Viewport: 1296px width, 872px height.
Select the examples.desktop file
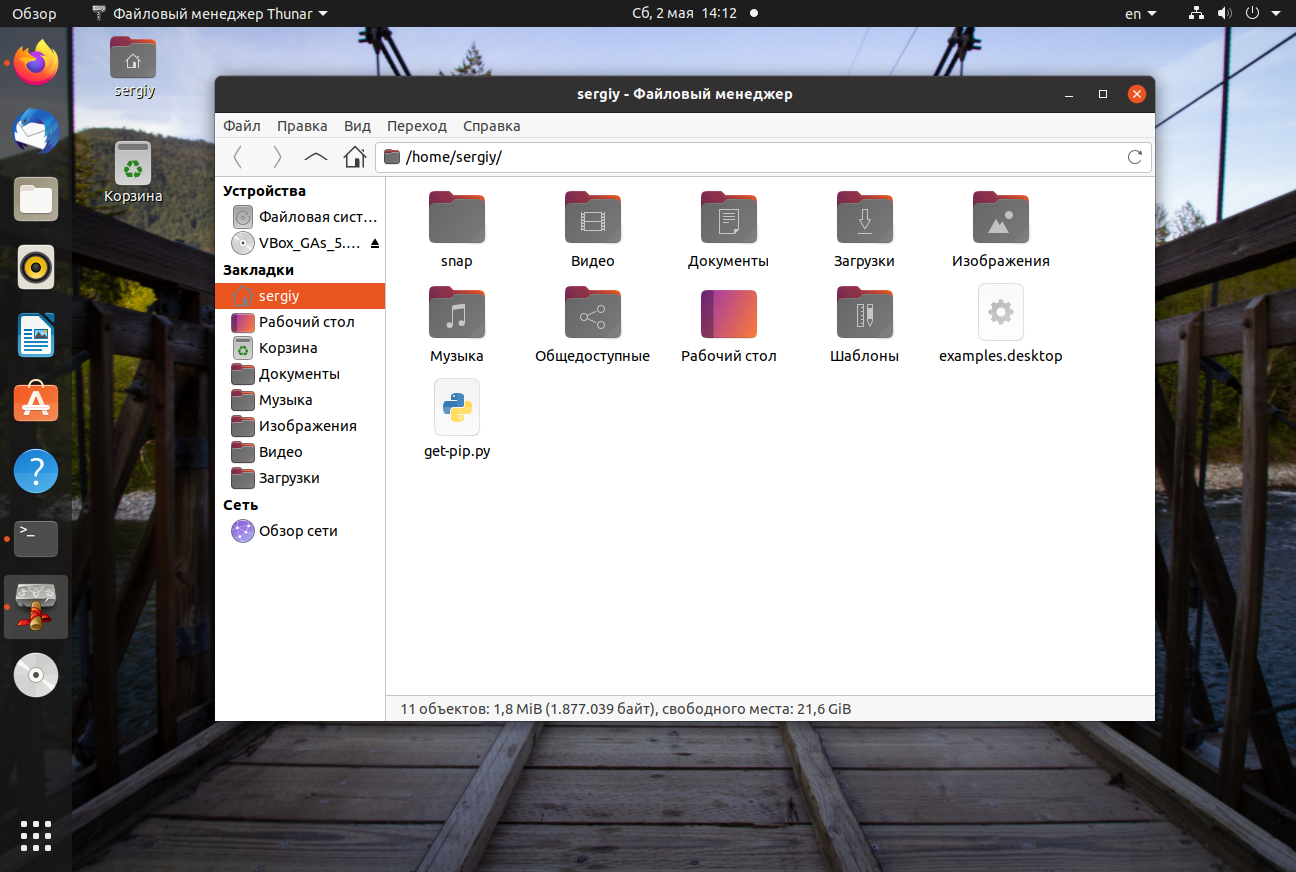pyautogui.click(x=1000, y=323)
